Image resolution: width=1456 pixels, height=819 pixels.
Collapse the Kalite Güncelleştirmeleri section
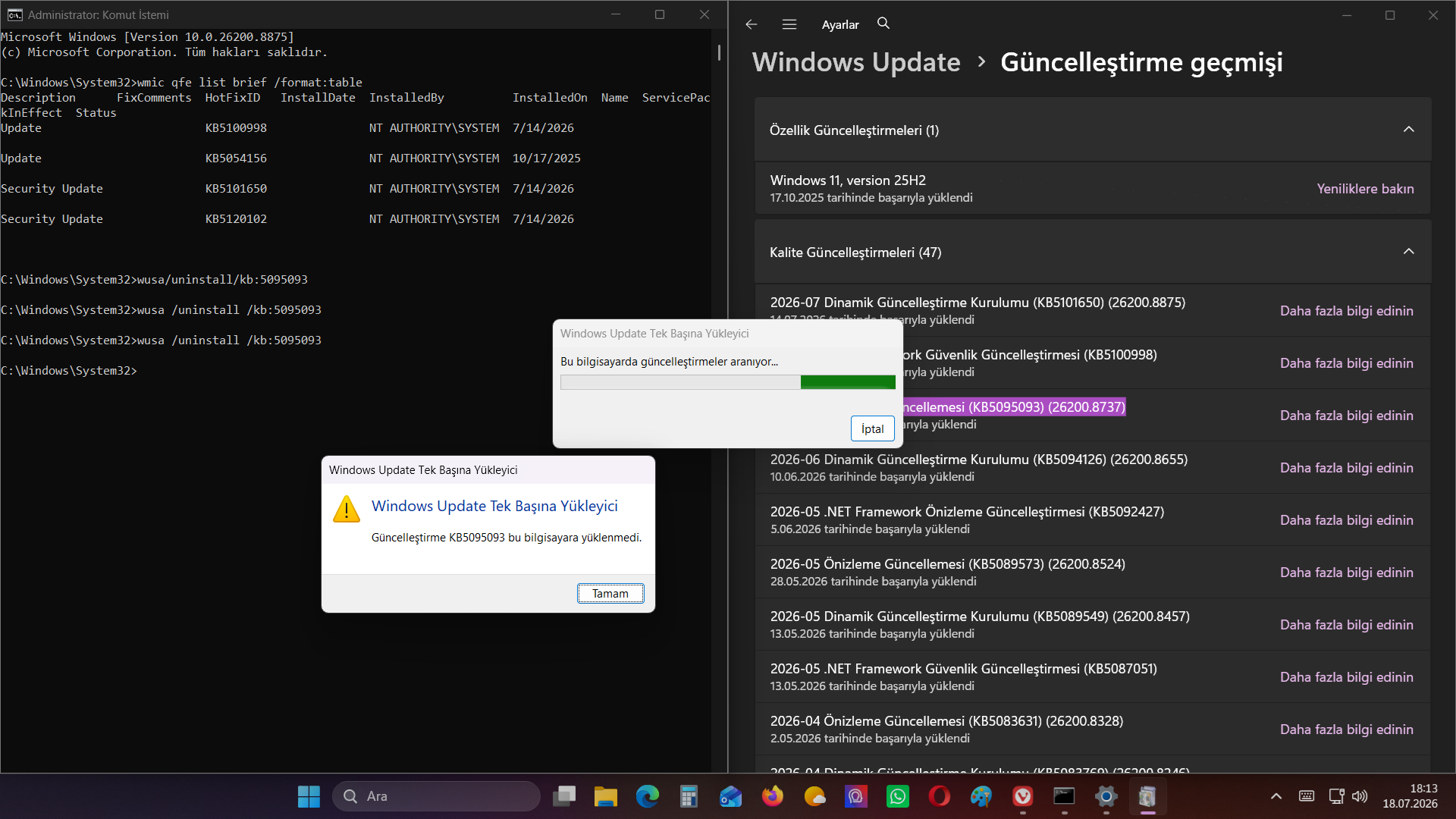[x=1408, y=252]
